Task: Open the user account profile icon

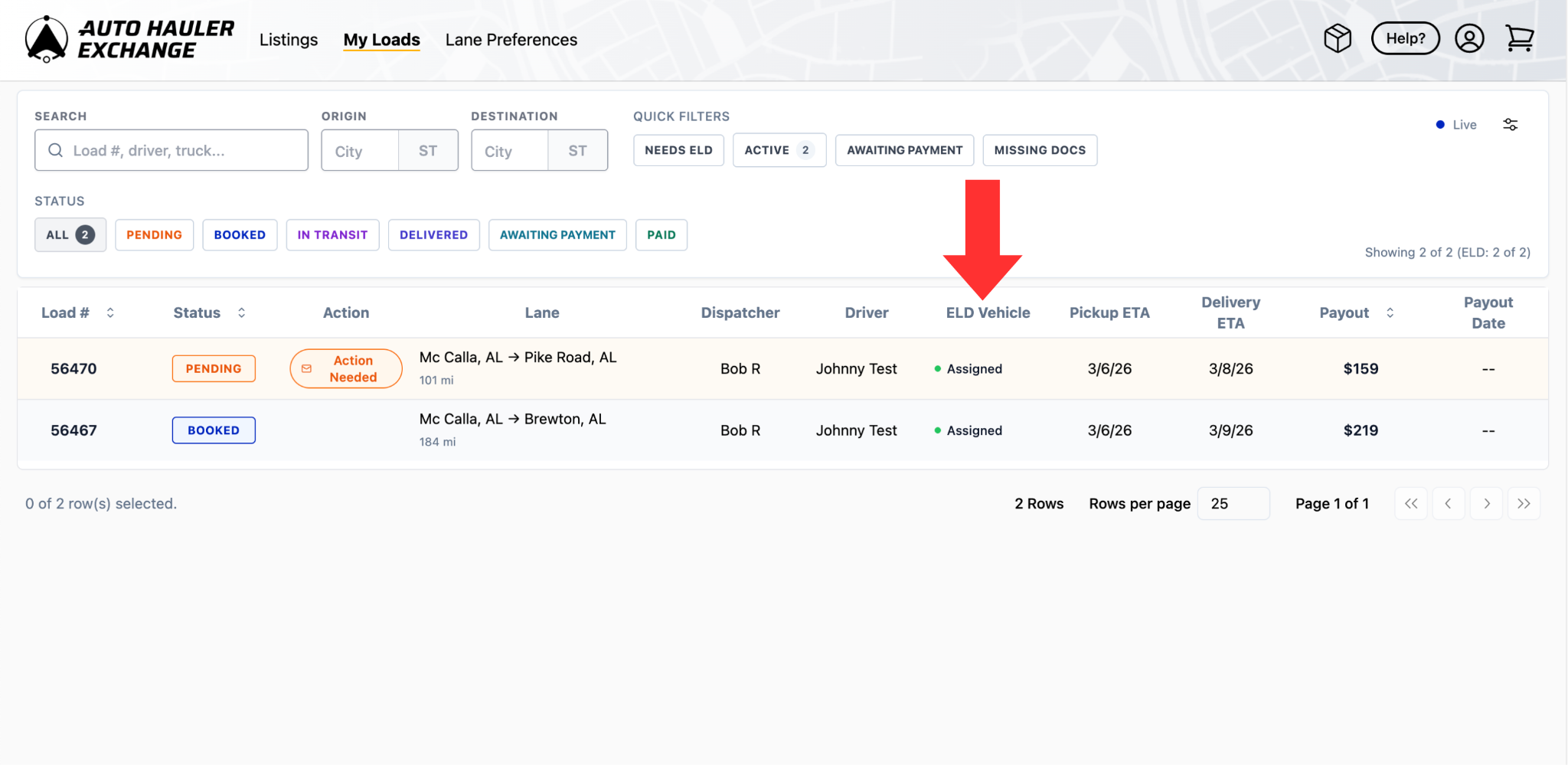Action: point(1468,38)
